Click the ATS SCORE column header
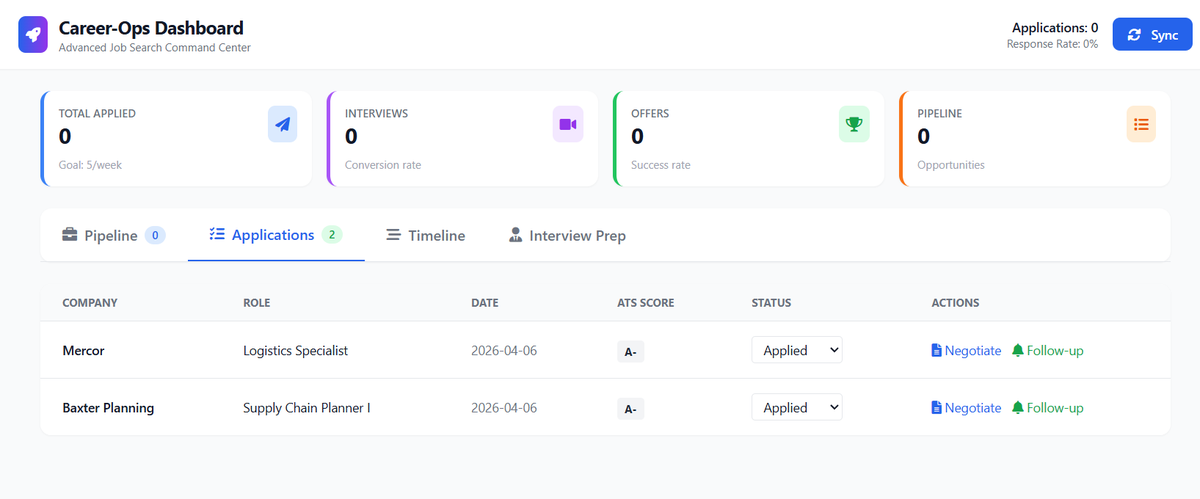Image resolution: width=1200 pixels, height=499 pixels. tap(646, 303)
